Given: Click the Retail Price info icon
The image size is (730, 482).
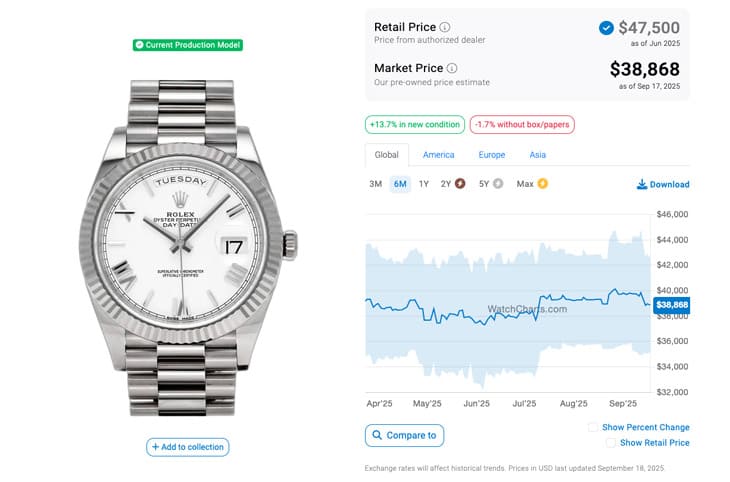Looking at the screenshot, I should coord(445,27).
